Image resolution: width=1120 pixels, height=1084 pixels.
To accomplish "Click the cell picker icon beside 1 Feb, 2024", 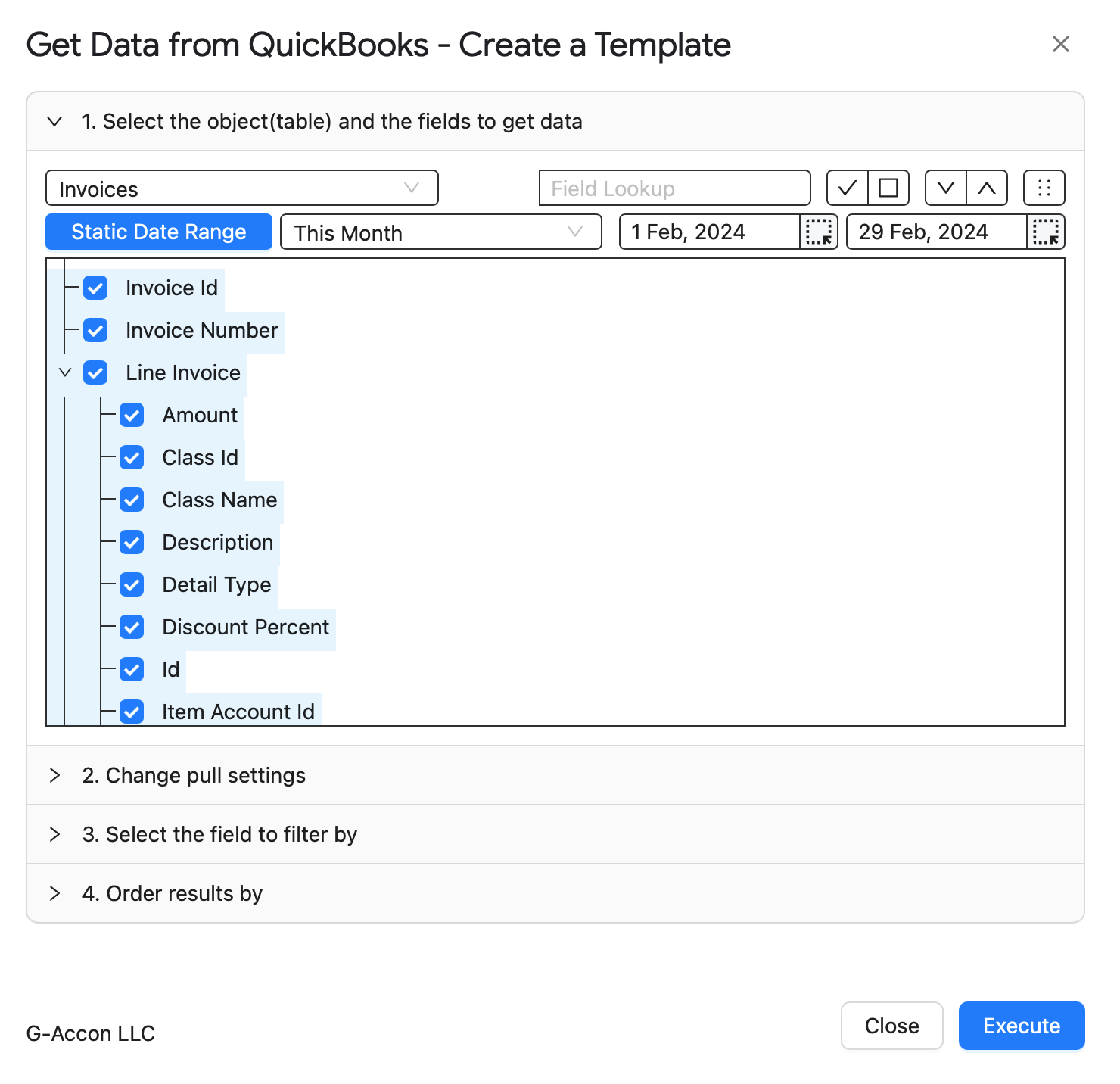I will tap(819, 232).
